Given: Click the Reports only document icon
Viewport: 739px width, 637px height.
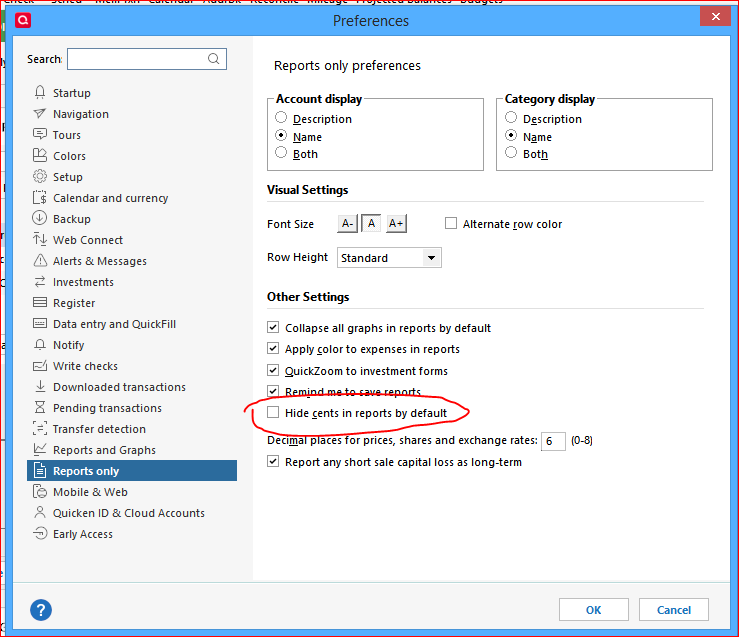Looking at the screenshot, I should (40, 470).
